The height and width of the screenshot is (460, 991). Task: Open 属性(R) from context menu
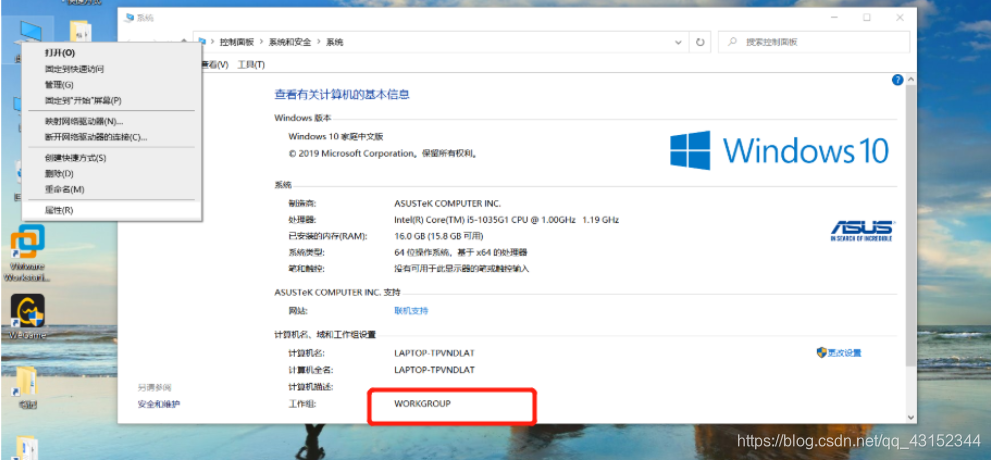click(x=111, y=210)
